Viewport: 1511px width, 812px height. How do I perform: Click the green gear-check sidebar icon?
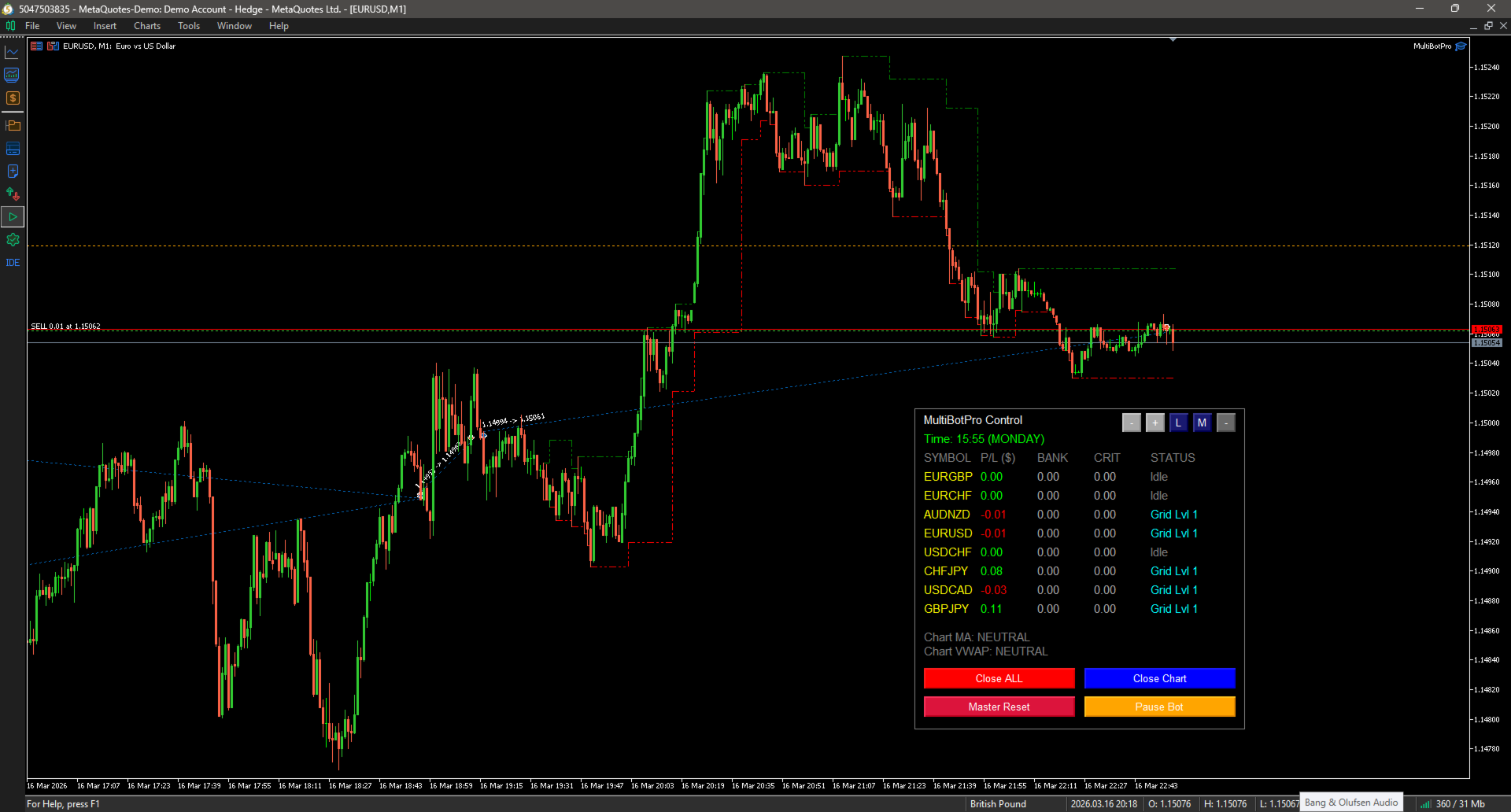pos(13,240)
